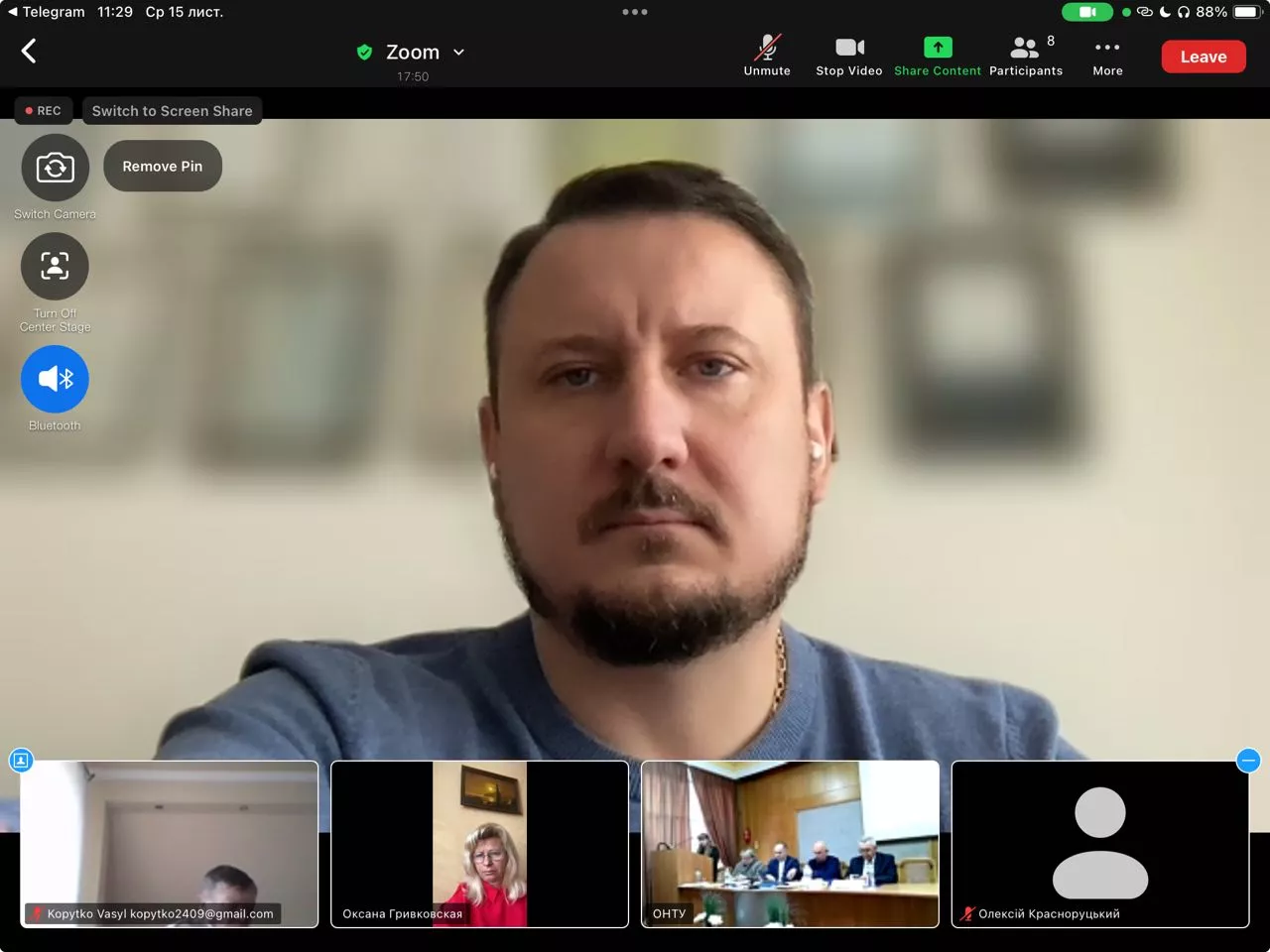The width and height of the screenshot is (1270, 952).
Task: Open Share Content option
Action: pyautogui.click(x=937, y=56)
